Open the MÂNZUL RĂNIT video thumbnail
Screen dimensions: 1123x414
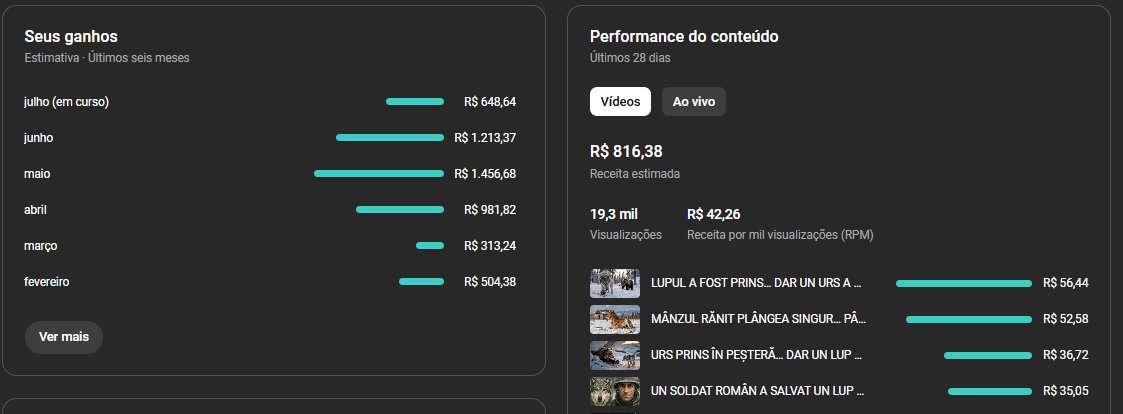click(615, 319)
